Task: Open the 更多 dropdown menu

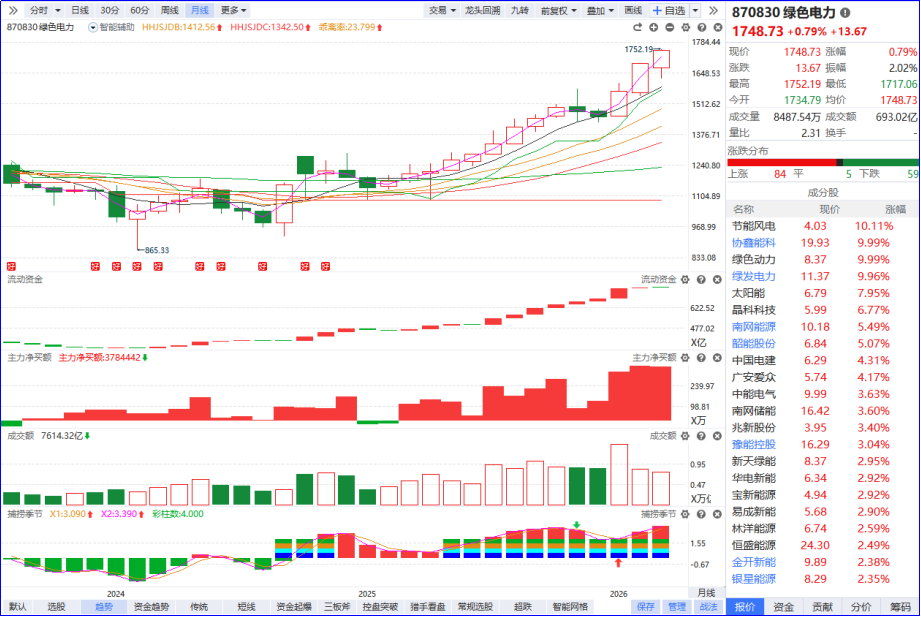Action: (234, 11)
